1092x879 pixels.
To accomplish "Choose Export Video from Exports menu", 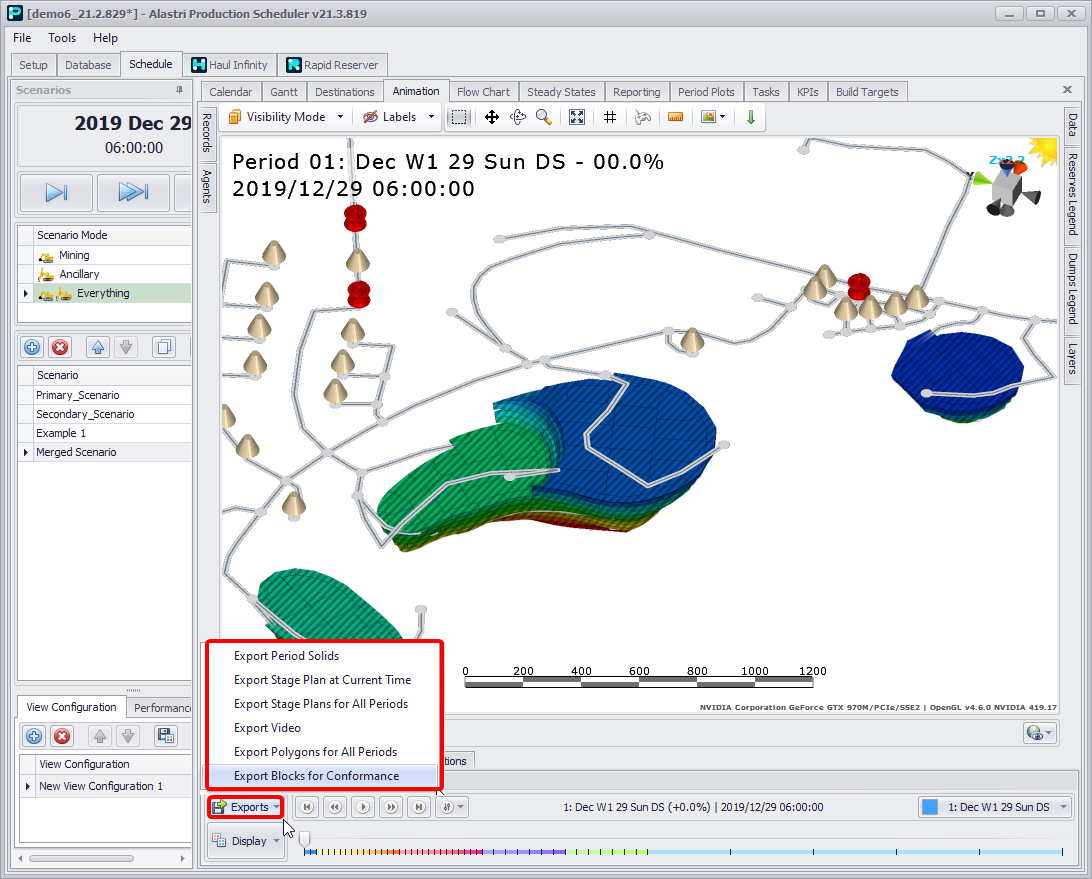I will 267,728.
